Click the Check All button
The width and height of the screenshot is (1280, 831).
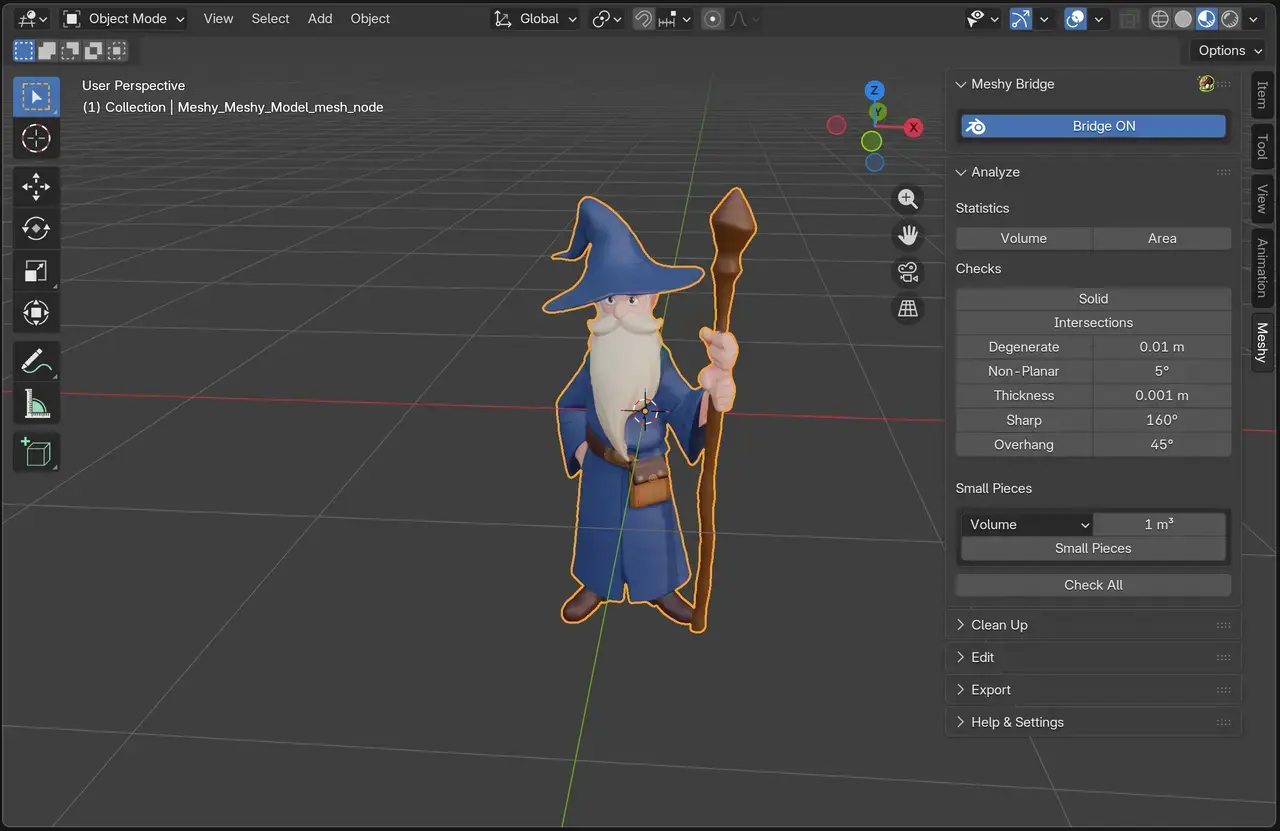click(1093, 585)
